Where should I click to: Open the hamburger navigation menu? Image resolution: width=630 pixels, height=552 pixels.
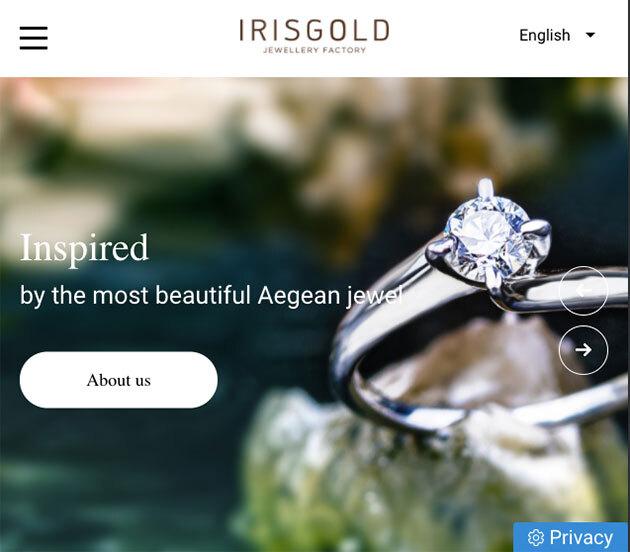34,38
